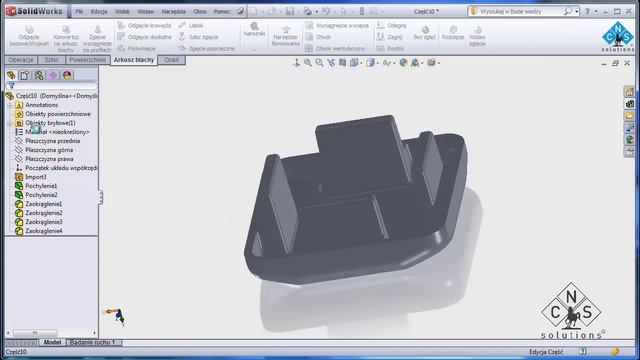640x360 pixels.
Task: Click the Rozcięcie tool
Action: pyautogui.click(x=453, y=33)
